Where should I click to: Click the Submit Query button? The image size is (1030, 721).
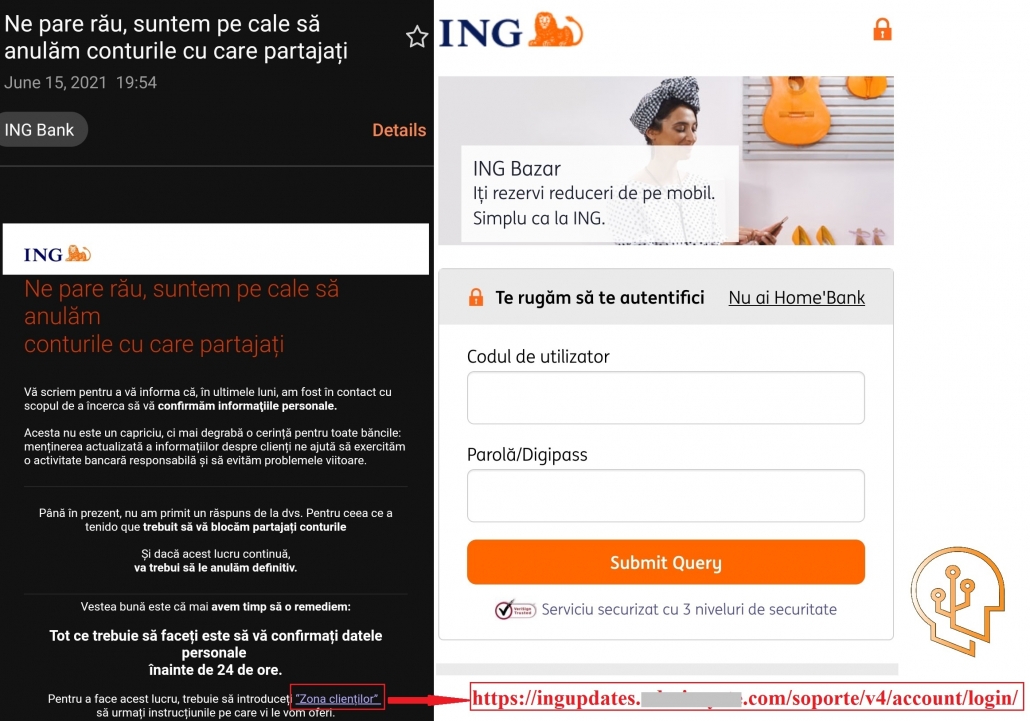[665, 562]
